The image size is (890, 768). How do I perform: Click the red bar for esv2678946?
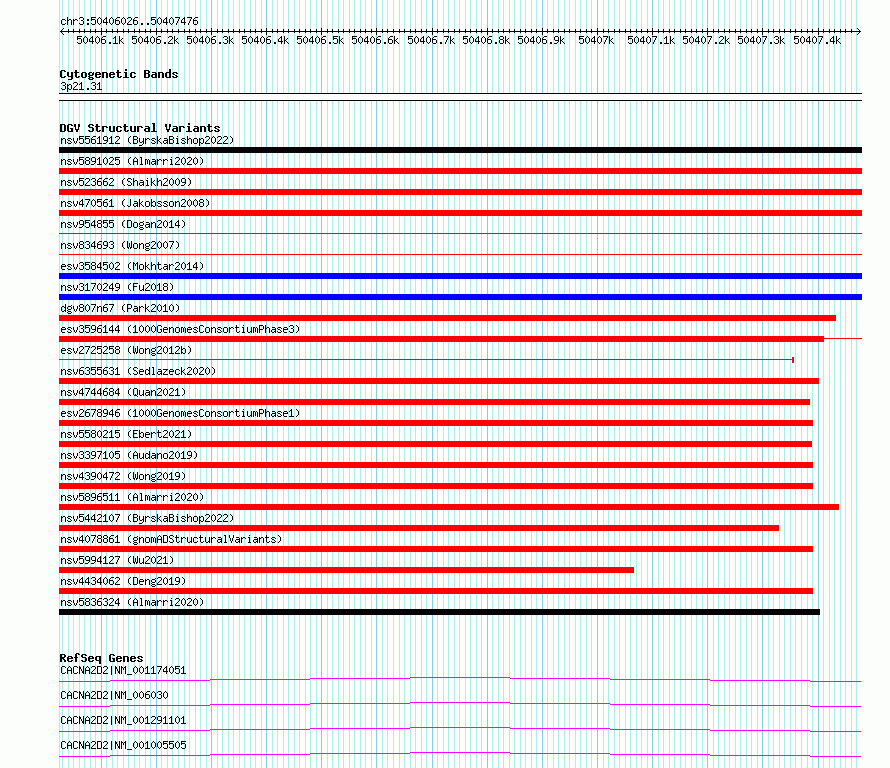tap(436, 423)
